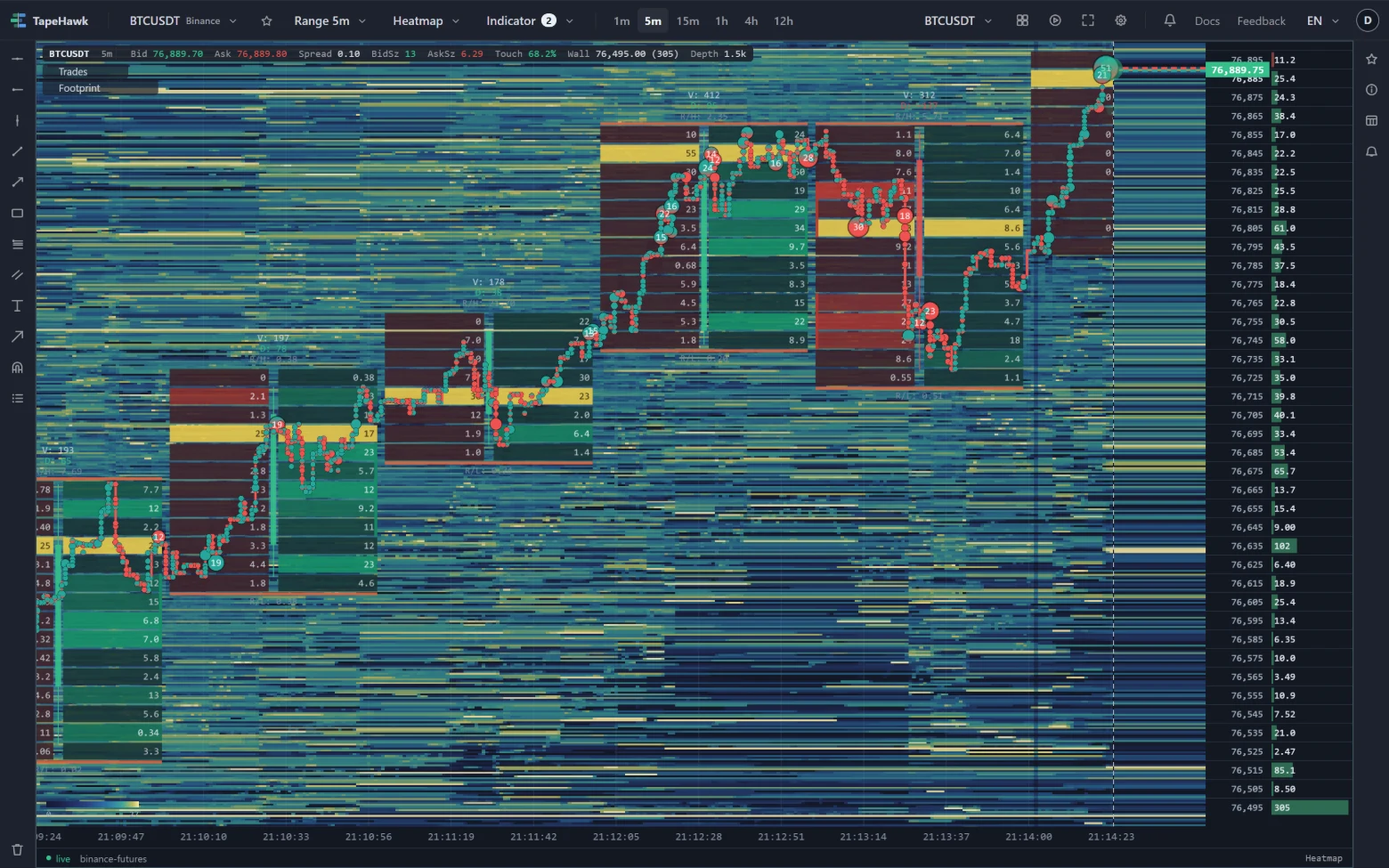This screenshot has width=1389, height=868.
Task: Click the Touch 68.2% readout
Action: point(525,53)
